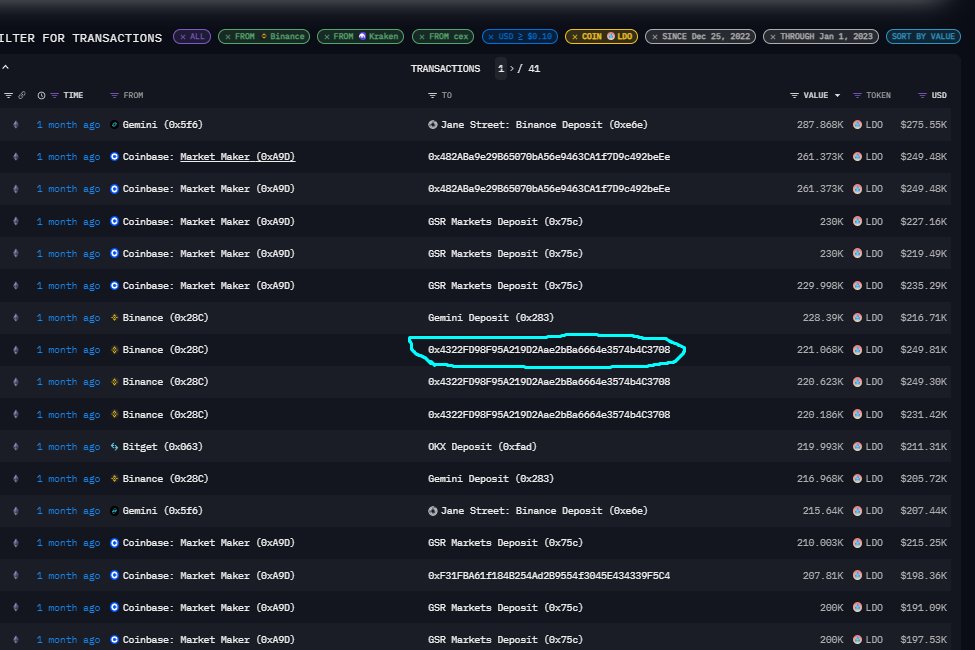
Task: Click the Bitget logo icon
Action: [x=114, y=447]
